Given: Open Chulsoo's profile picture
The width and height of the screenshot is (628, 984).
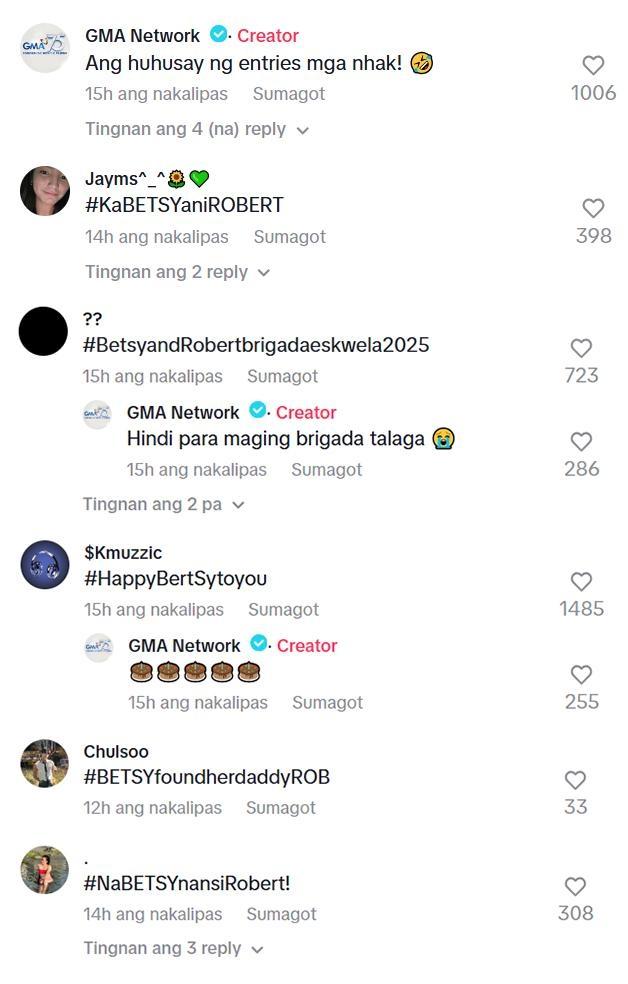Looking at the screenshot, I should click(45, 764).
